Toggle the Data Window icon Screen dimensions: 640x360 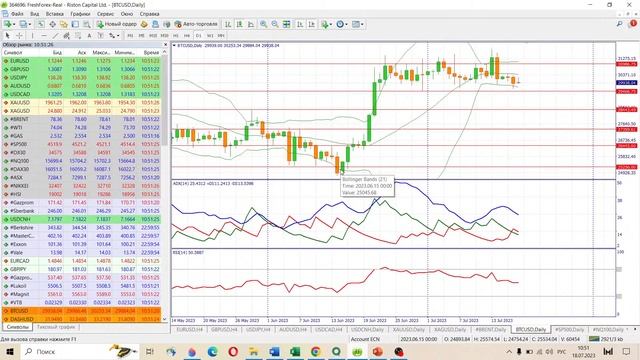tap(52, 24)
